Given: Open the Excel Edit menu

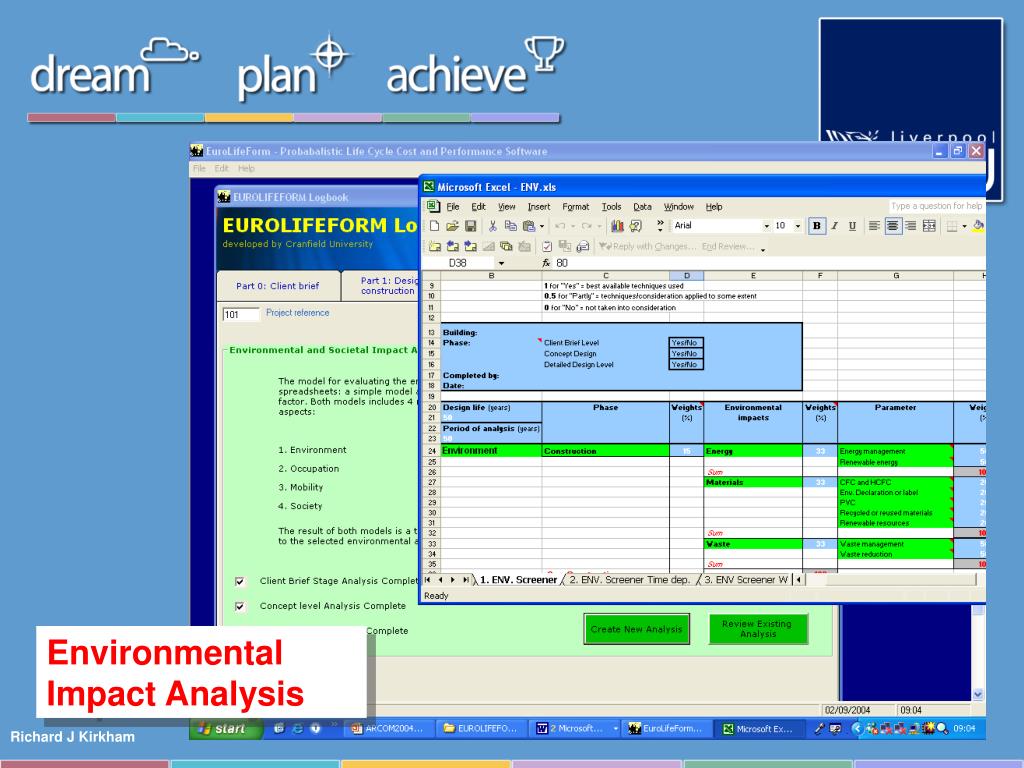Looking at the screenshot, I should tap(478, 206).
